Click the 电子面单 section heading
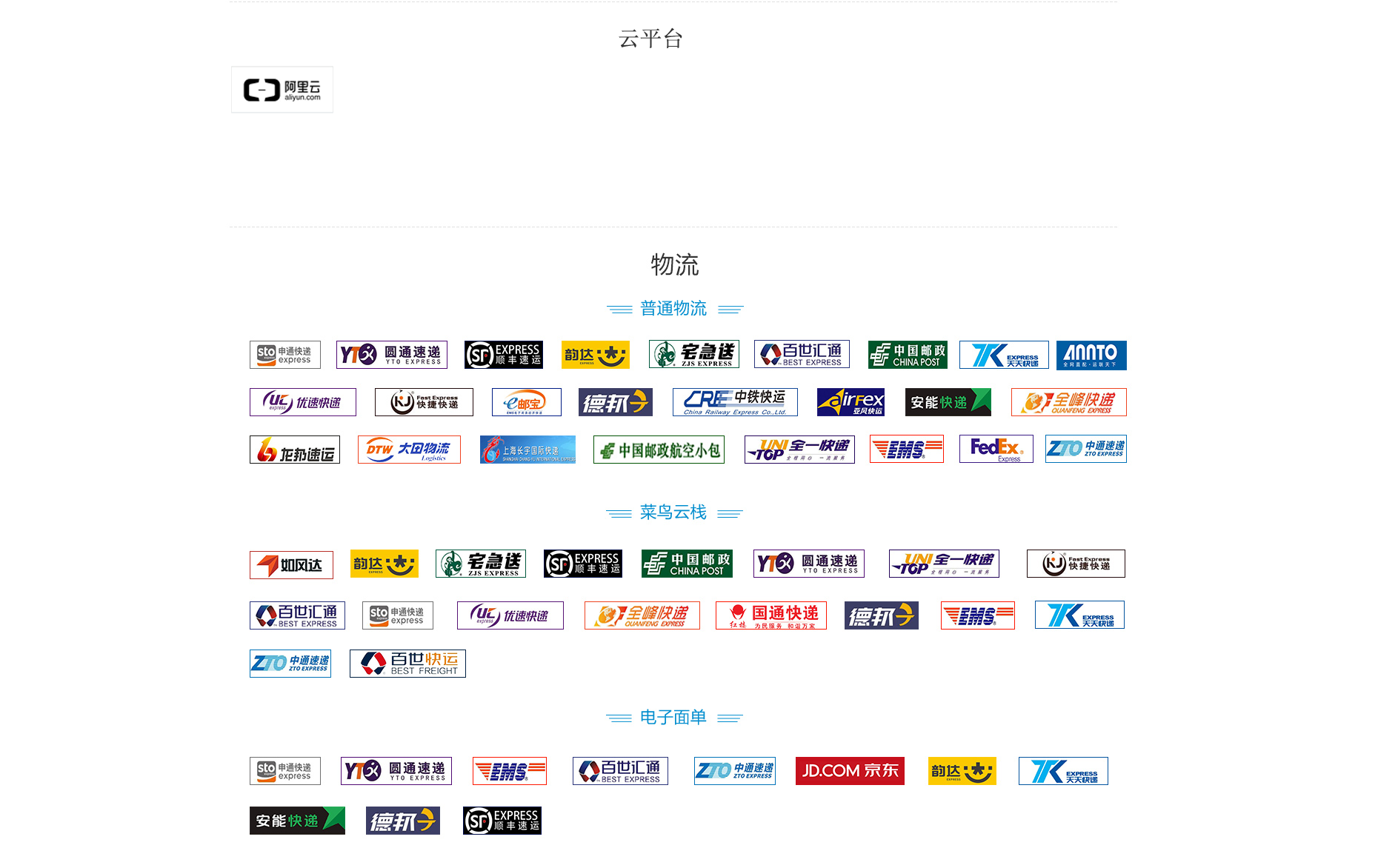 coord(673,718)
